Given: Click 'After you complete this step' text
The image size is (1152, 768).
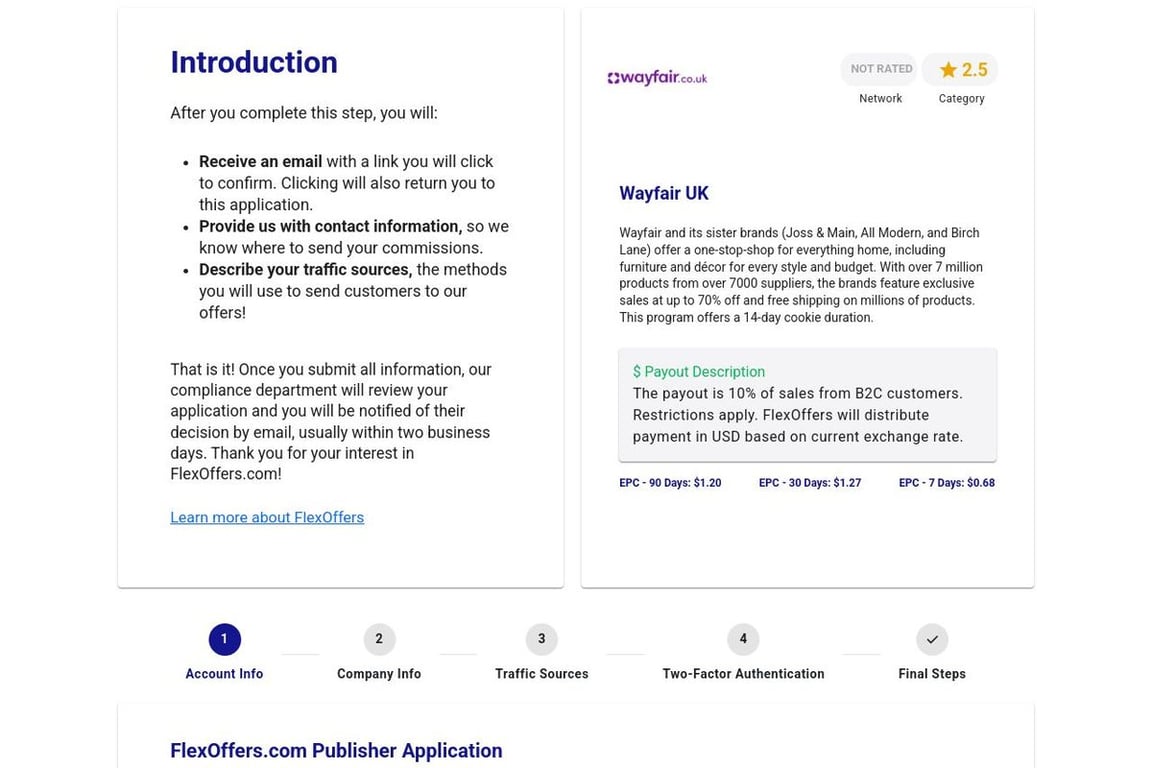Looking at the screenshot, I should (x=304, y=113).
